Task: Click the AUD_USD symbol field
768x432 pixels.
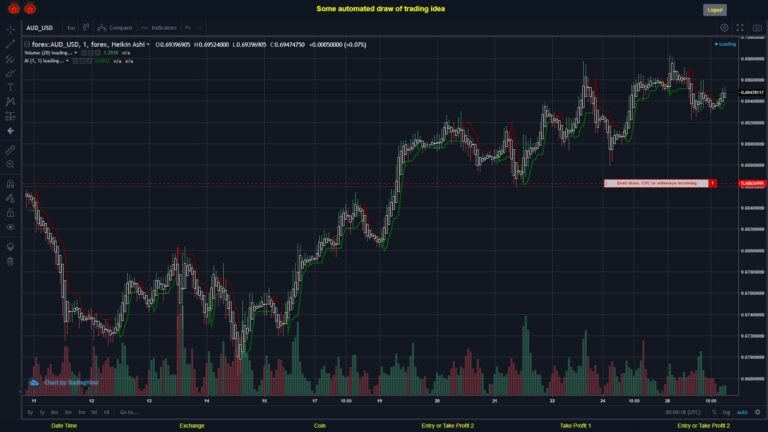Action: [40, 28]
